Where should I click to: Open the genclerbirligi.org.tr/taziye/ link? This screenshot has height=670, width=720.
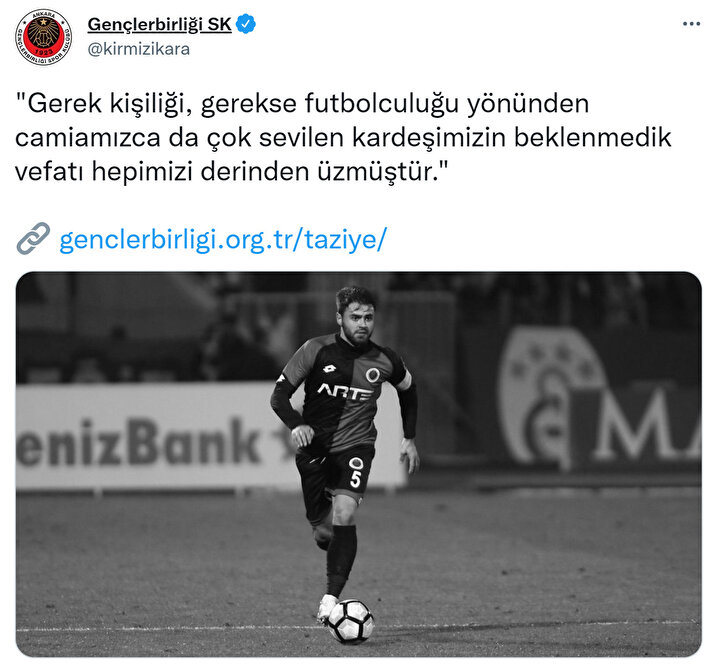tap(223, 239)
